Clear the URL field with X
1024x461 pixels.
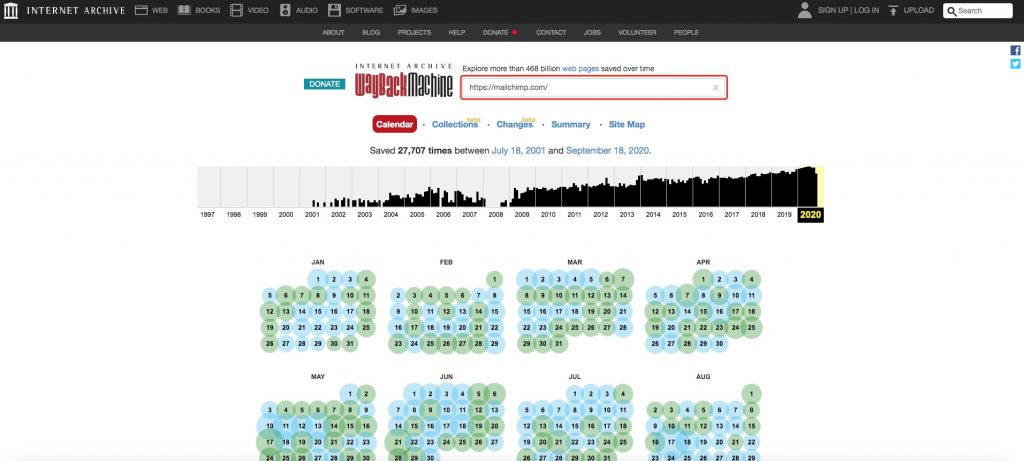tap(715, 87)
